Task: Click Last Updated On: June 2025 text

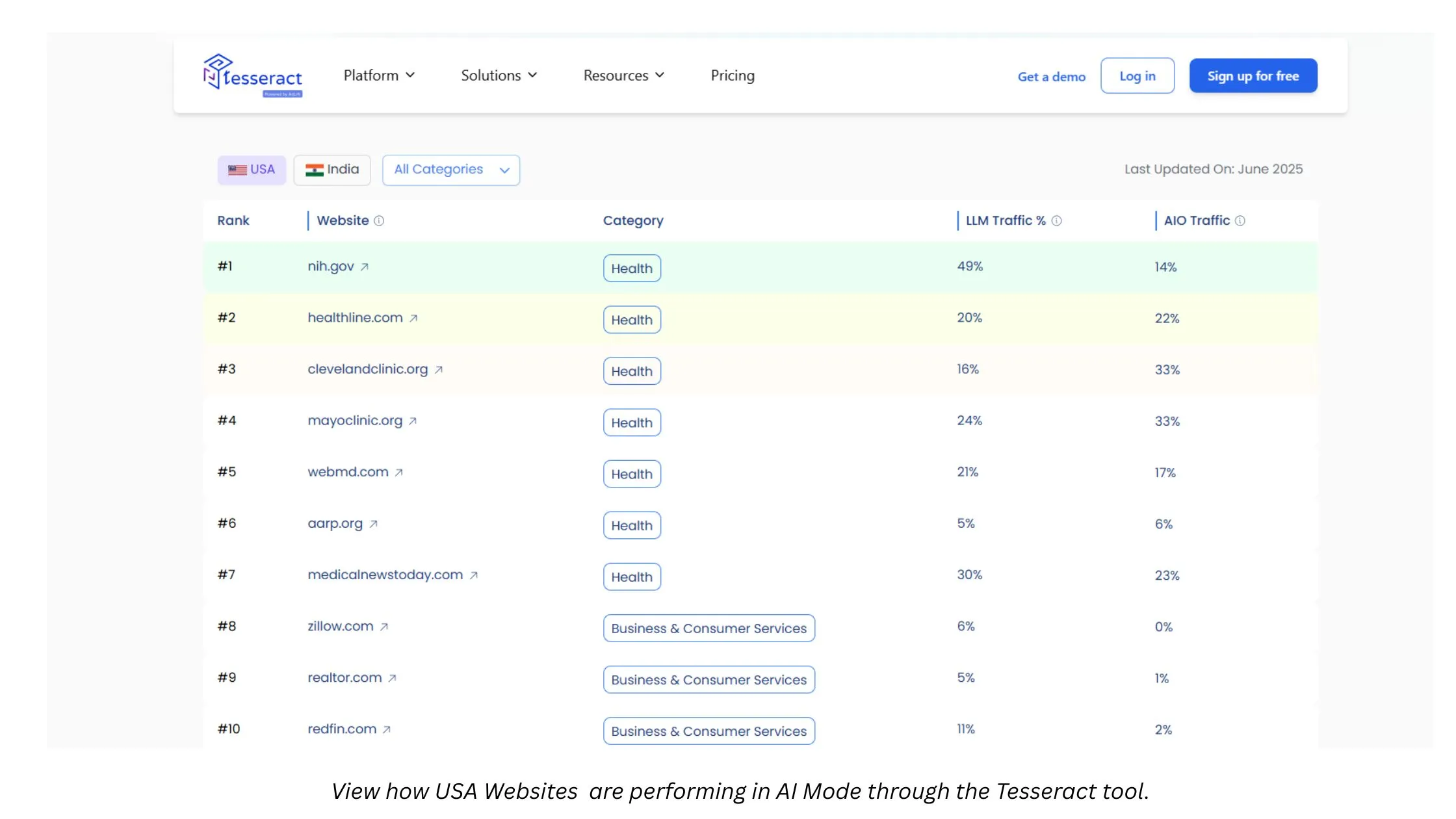Action: tap(1214, 169)
